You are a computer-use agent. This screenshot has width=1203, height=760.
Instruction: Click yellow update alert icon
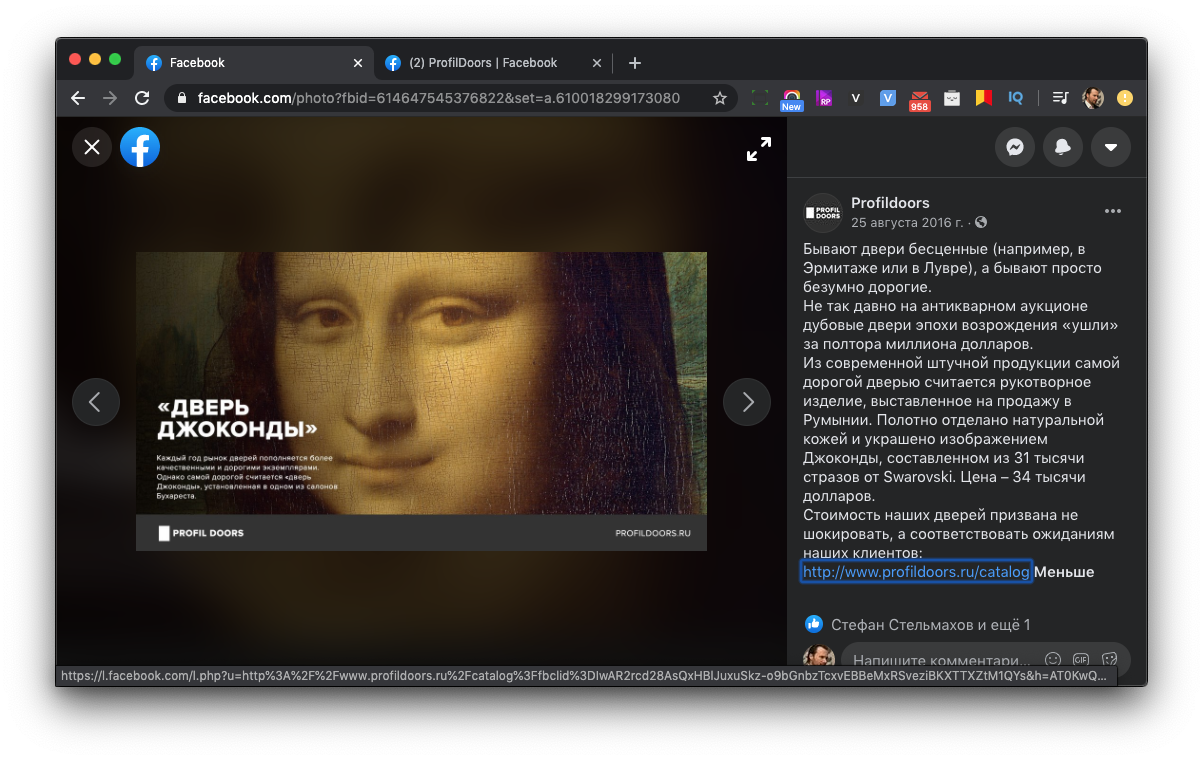click(1125, 98)
